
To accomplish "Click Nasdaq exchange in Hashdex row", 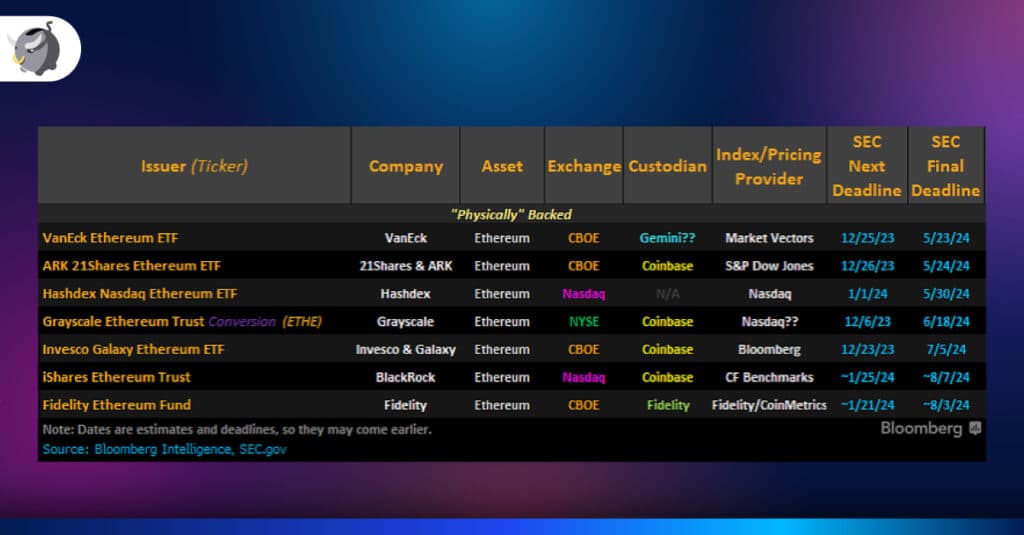I will tap(584, 294).
